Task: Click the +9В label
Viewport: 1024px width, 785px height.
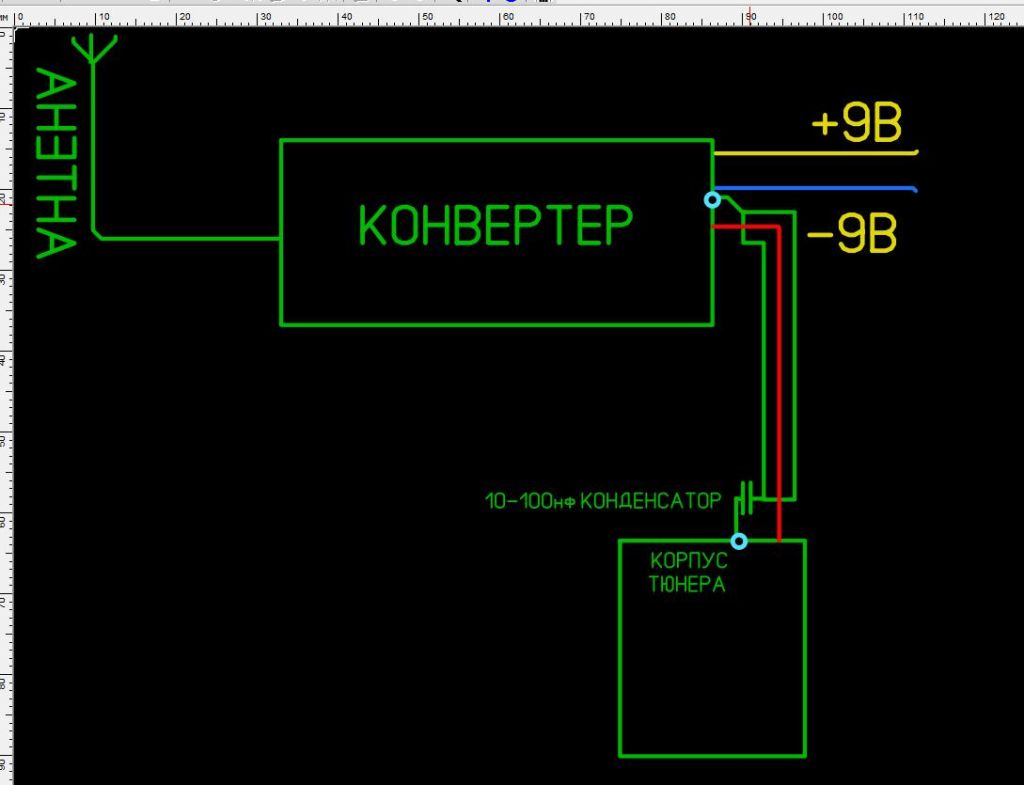Action: (856, 122)
